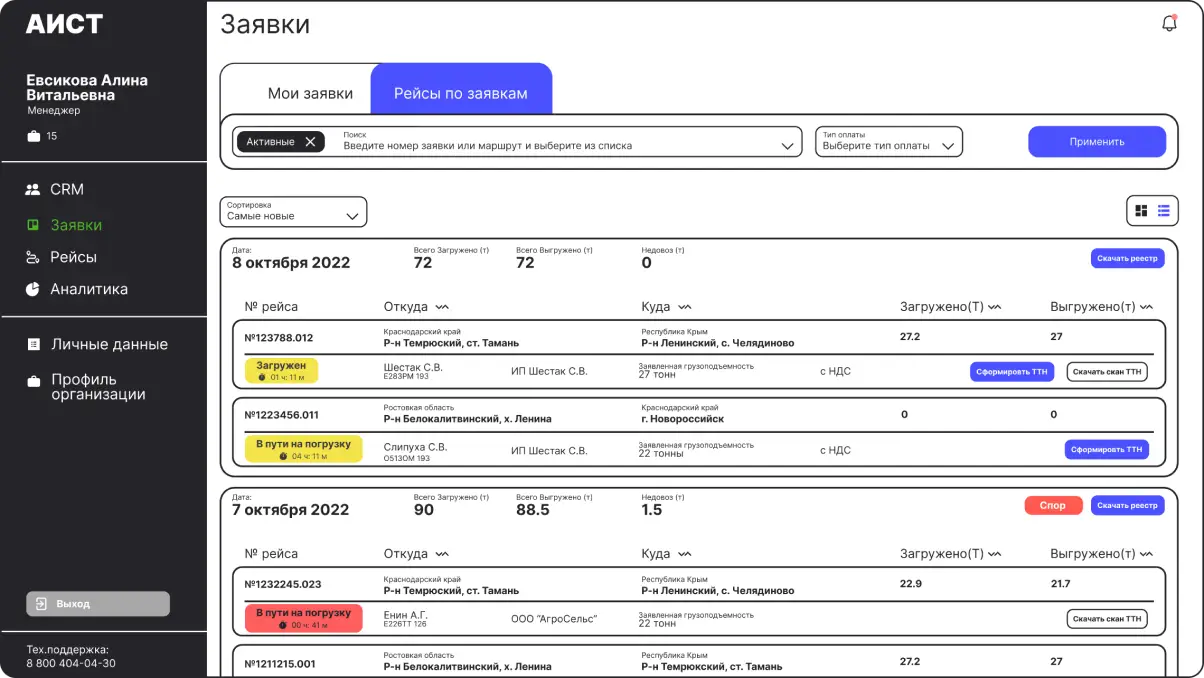
Task: Open the notifications bell
Action: 1169,24
